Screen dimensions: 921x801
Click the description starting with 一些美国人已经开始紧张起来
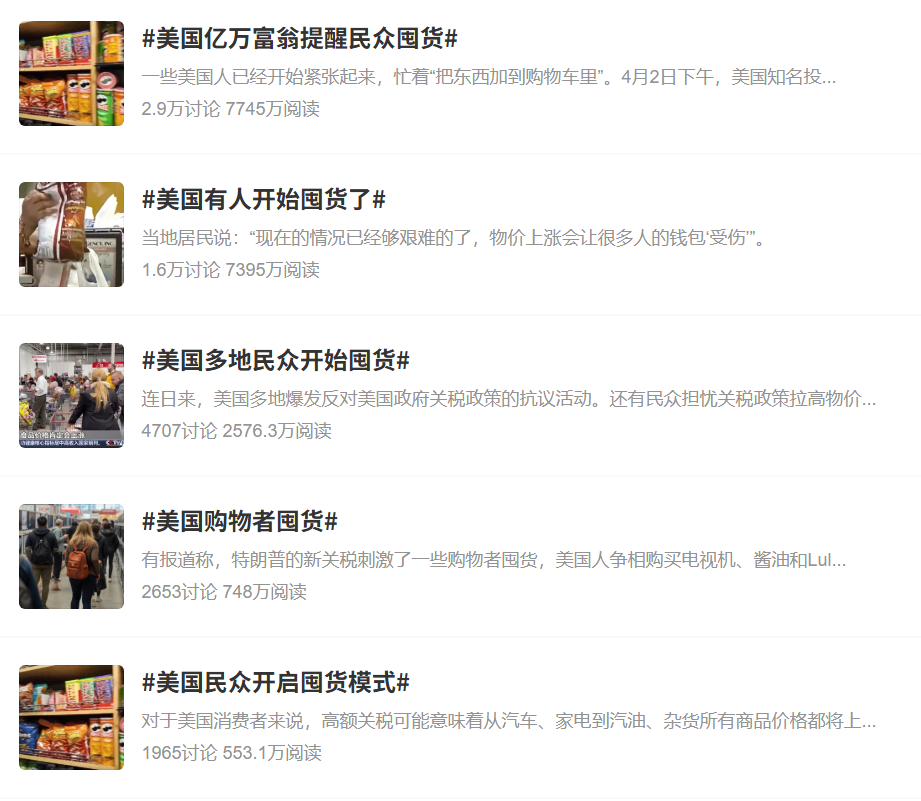[489, 77]
